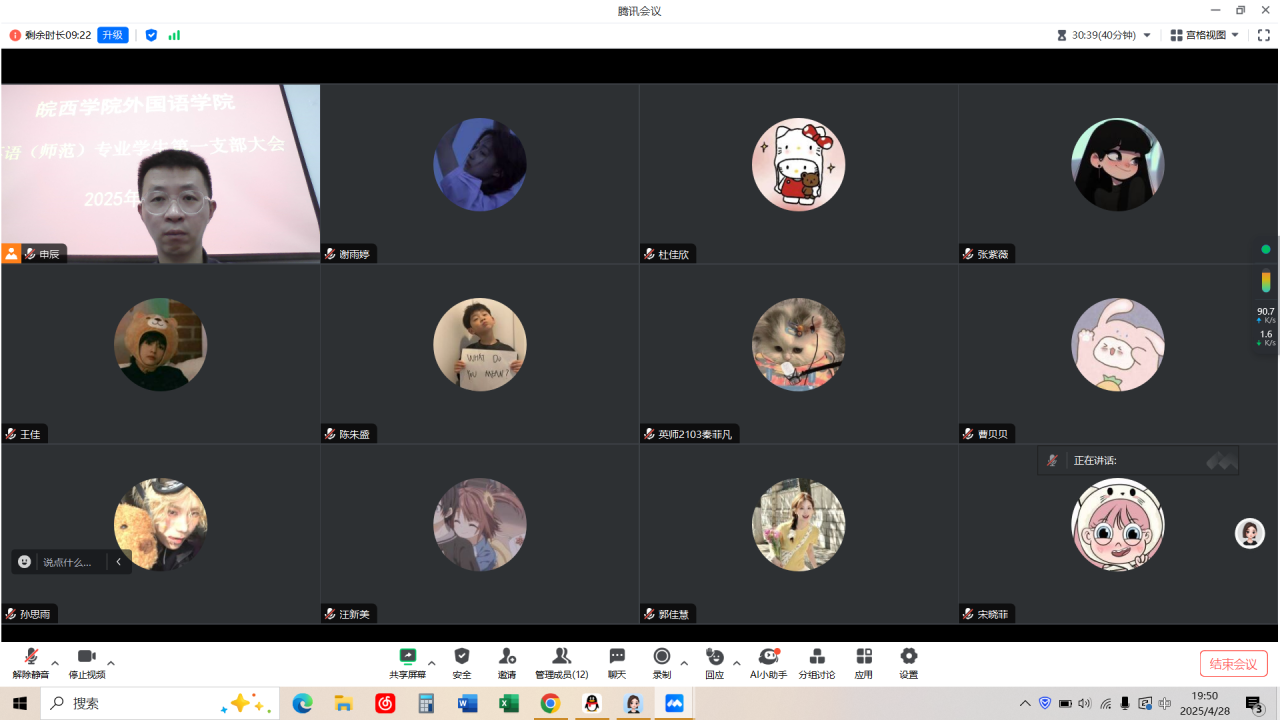Open the 设置 settings gear icon
1280x720 pixels.
pos(908,663)
